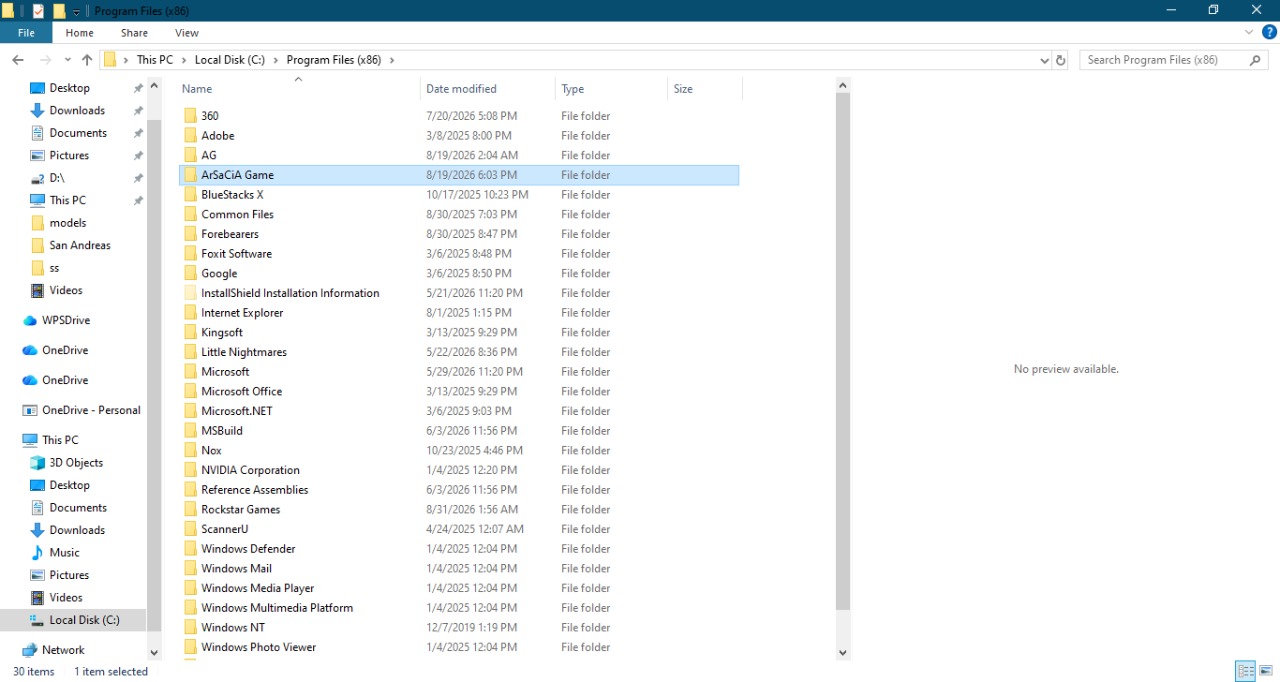Select the Rockstar Games folder icon
The image size is (1280, 682).
point(190,509)
